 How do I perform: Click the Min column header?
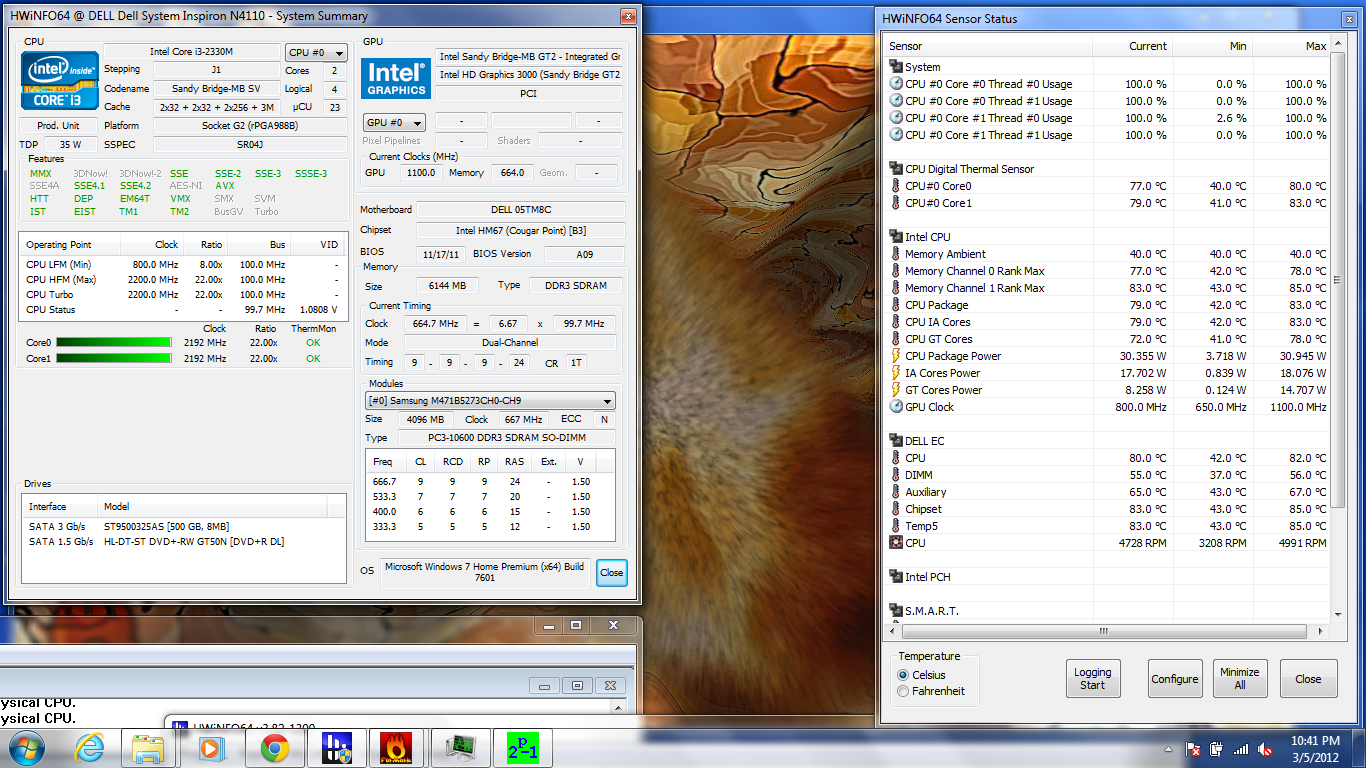(x=1212, y=46)
